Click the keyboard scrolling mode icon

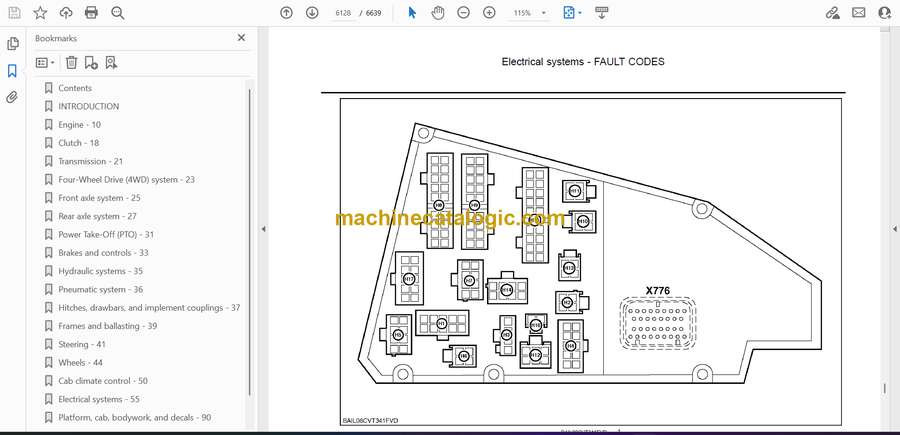(601, 13)
